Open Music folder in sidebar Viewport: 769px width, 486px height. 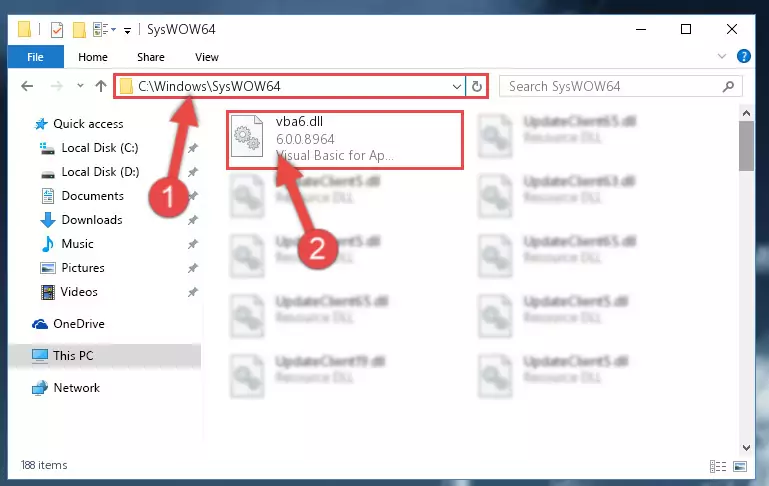pos(77,244)
